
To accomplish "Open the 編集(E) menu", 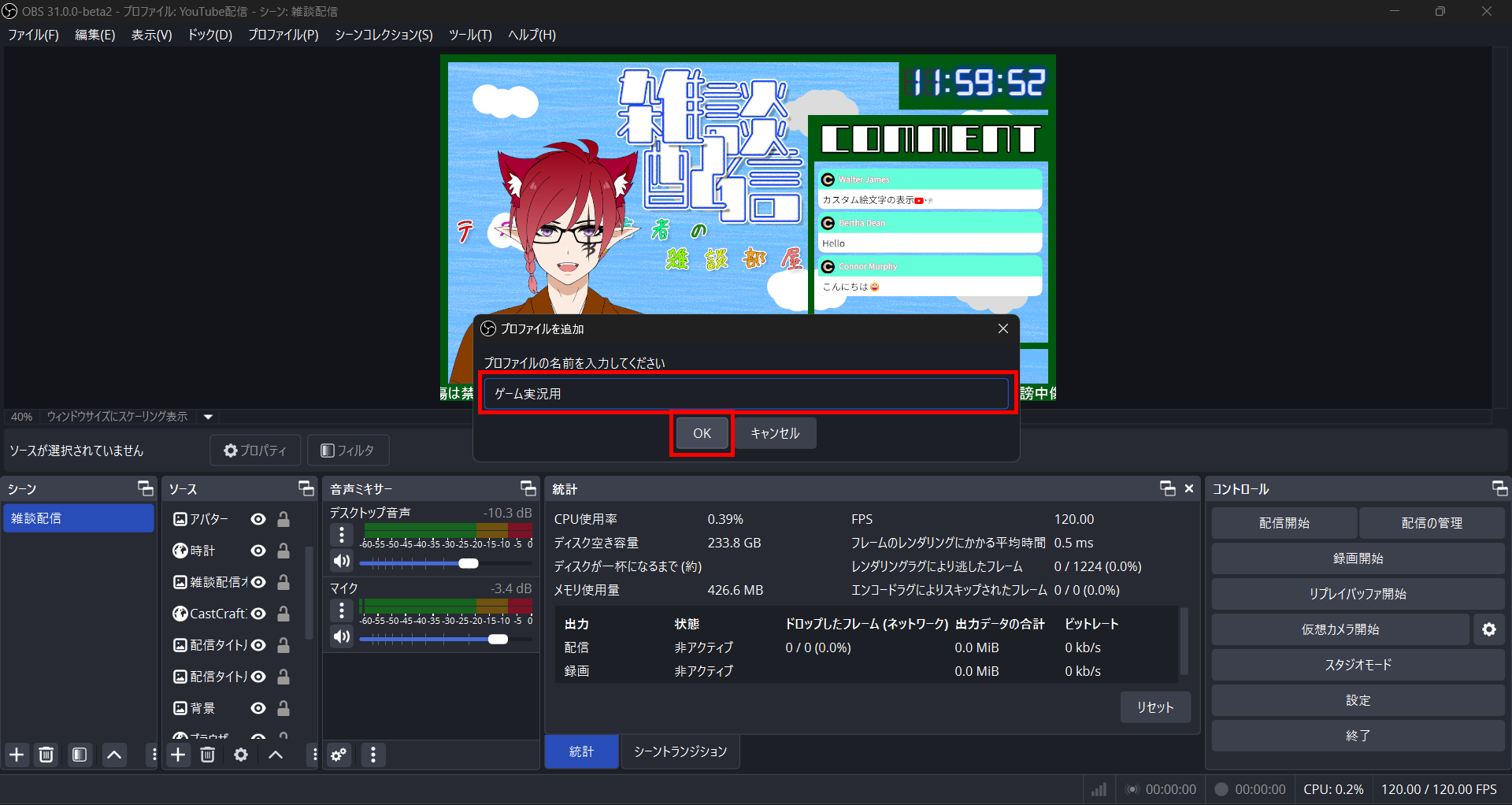I will (x=95, y=35).
